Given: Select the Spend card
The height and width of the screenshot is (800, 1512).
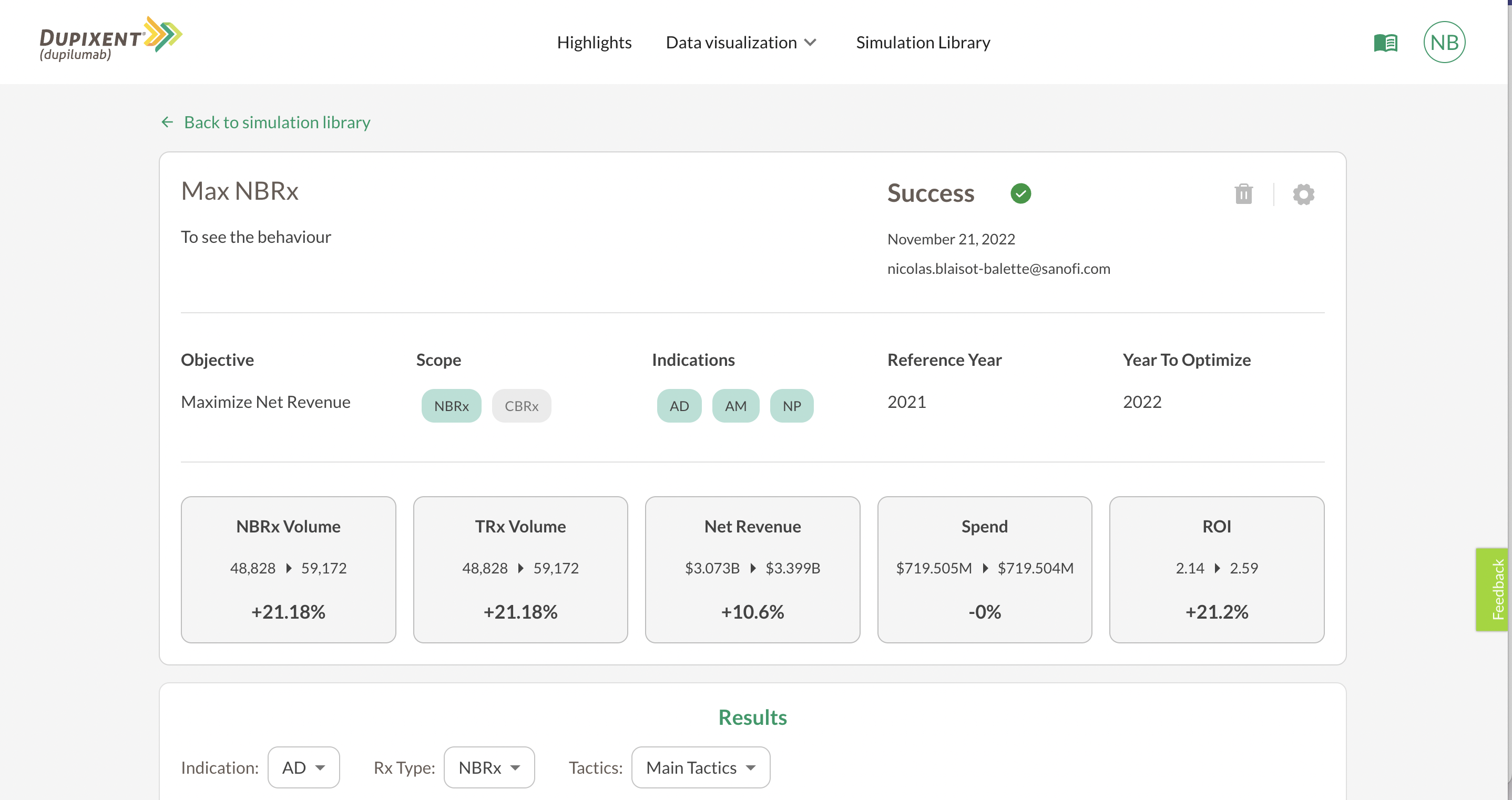Looking at the screenshot, I should pyautogui.click(x=984, y=569).
